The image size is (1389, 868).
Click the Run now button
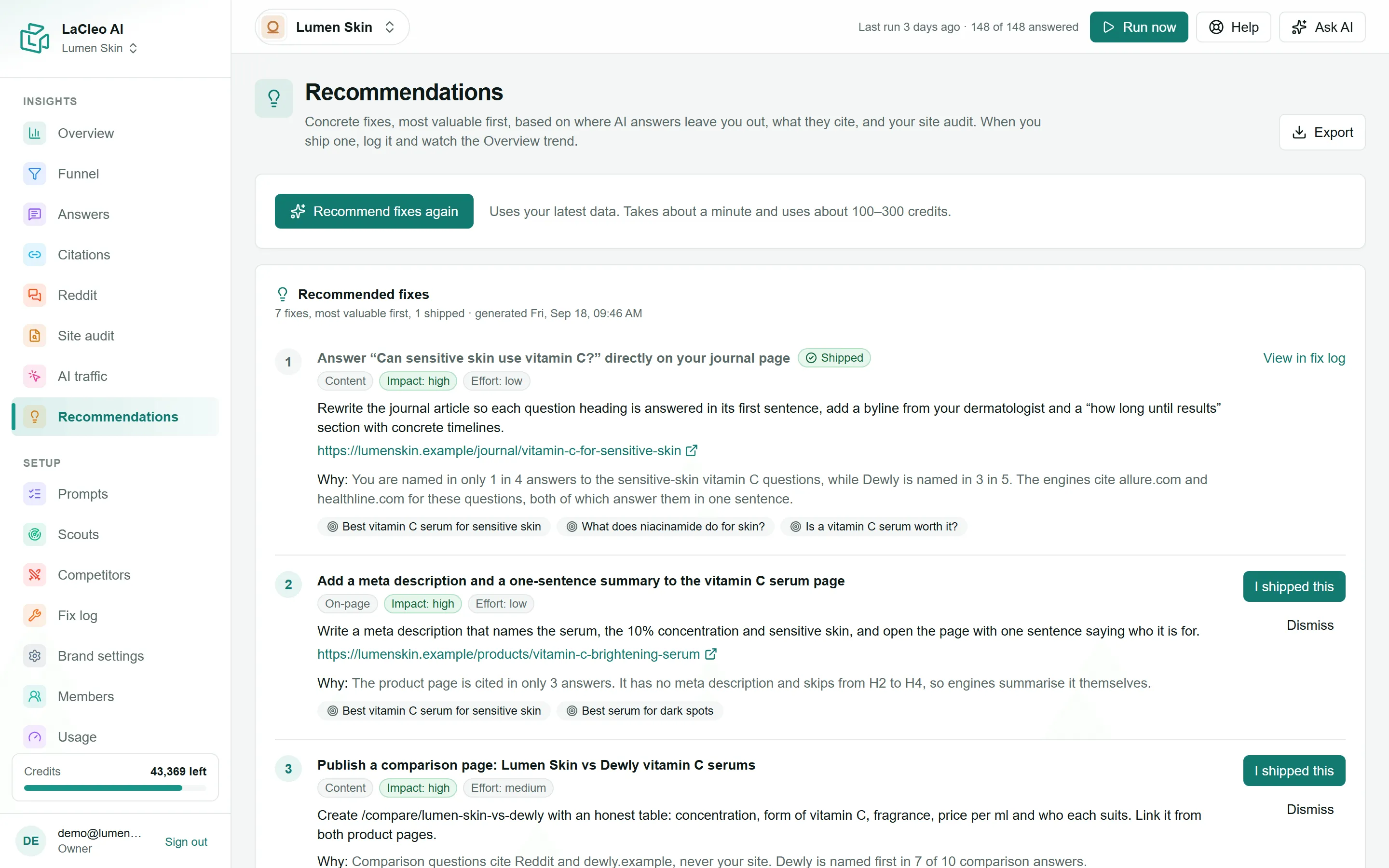(1139, 27)
